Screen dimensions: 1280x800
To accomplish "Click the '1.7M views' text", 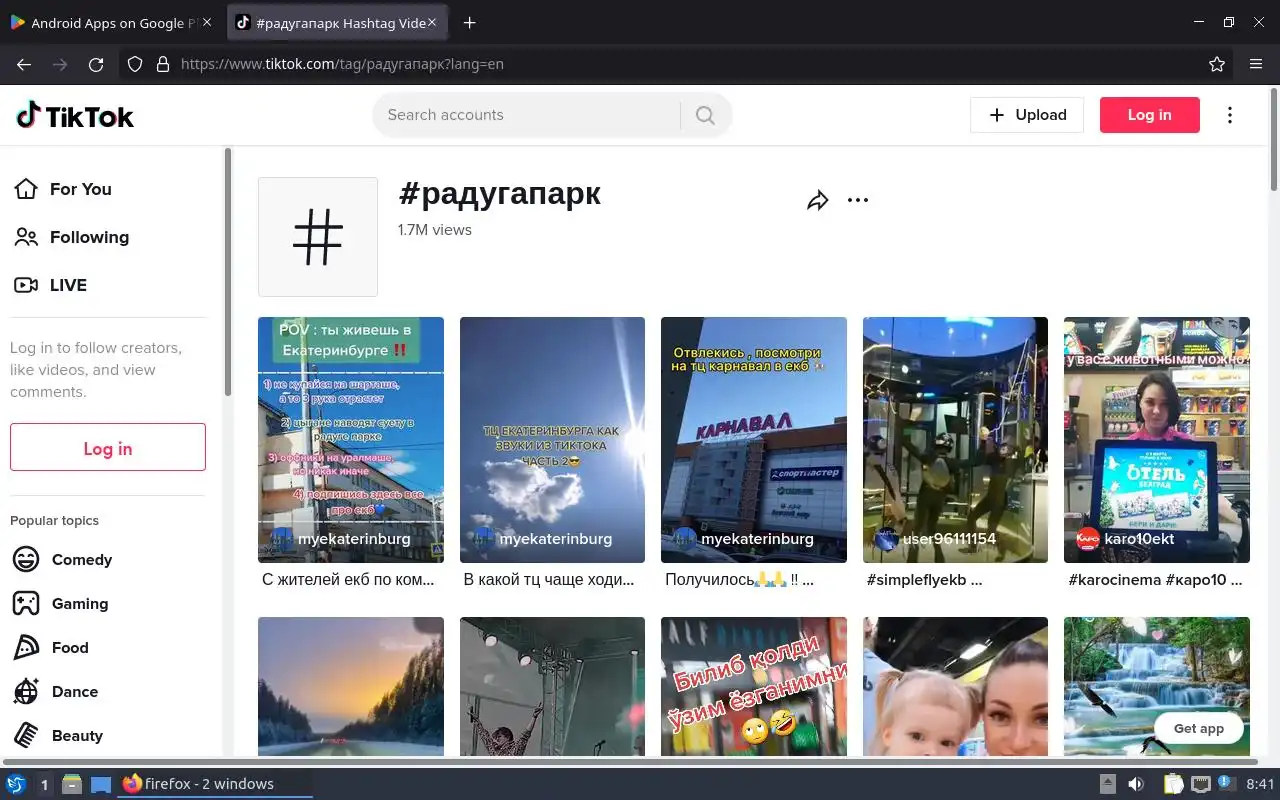I will tap(435, 230).
